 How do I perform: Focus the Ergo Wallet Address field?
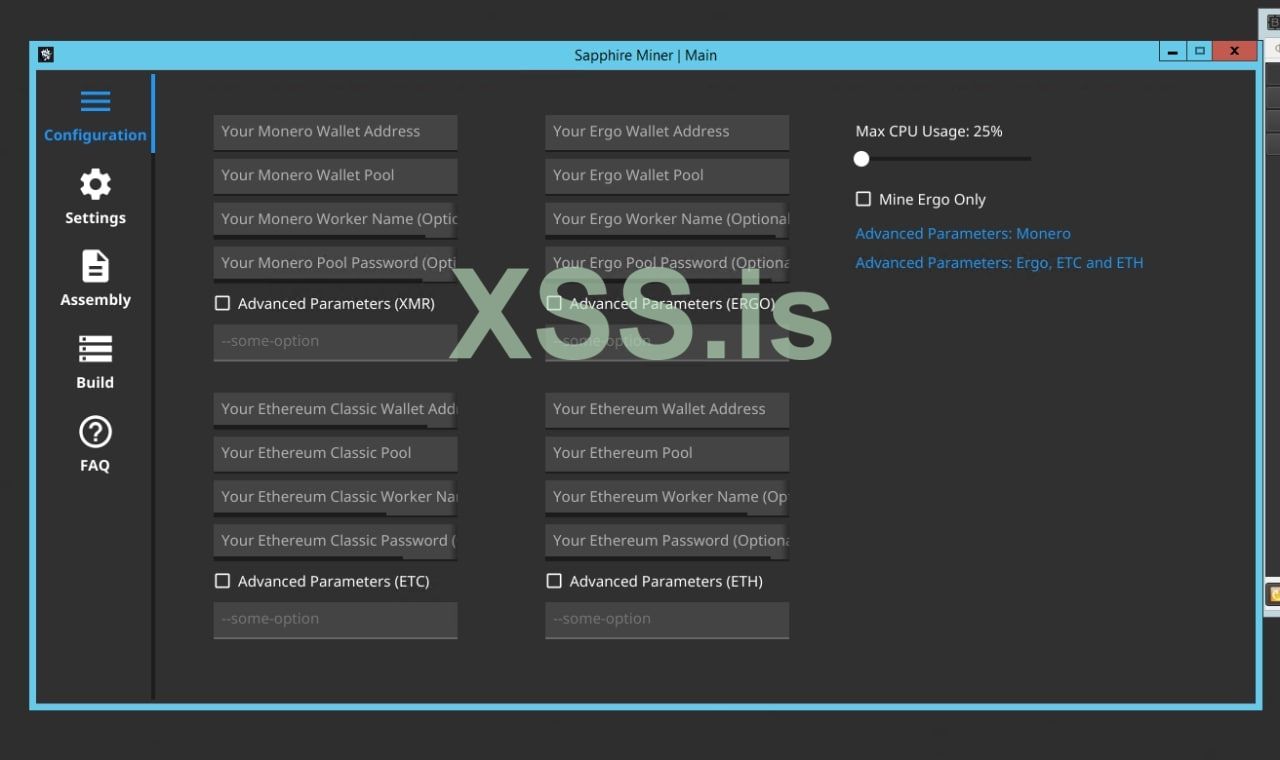coord(667,132)
